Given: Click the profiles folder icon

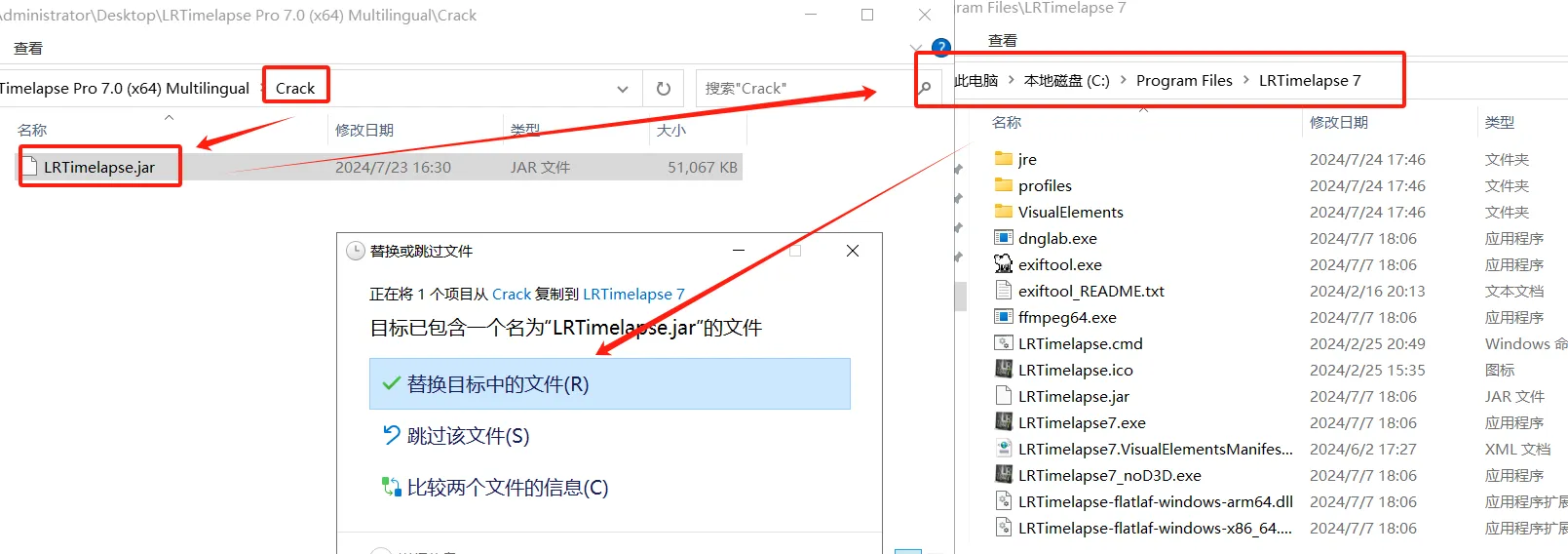Looking at the screenshot, I should click(1004, 185).
